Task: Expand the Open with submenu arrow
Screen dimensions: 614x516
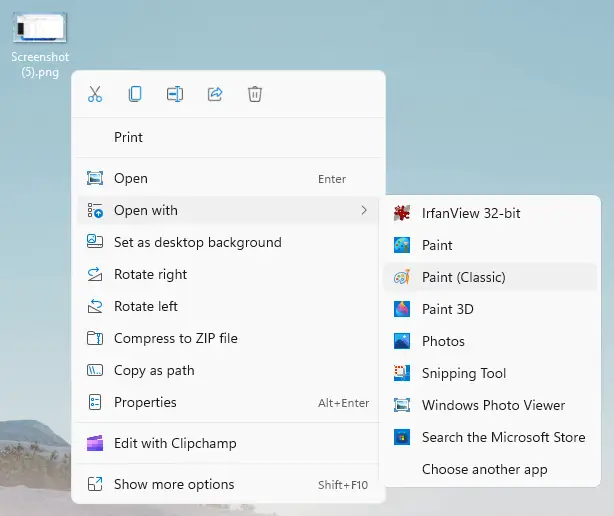Action: tap(364, 210)
